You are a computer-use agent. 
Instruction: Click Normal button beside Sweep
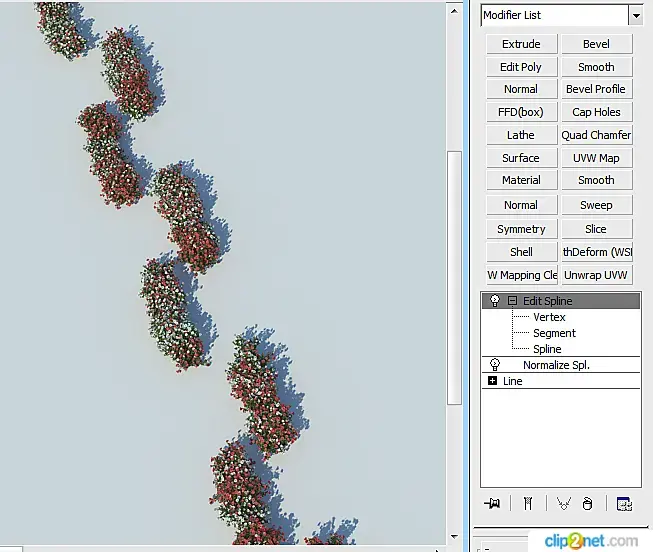(521, 205)
